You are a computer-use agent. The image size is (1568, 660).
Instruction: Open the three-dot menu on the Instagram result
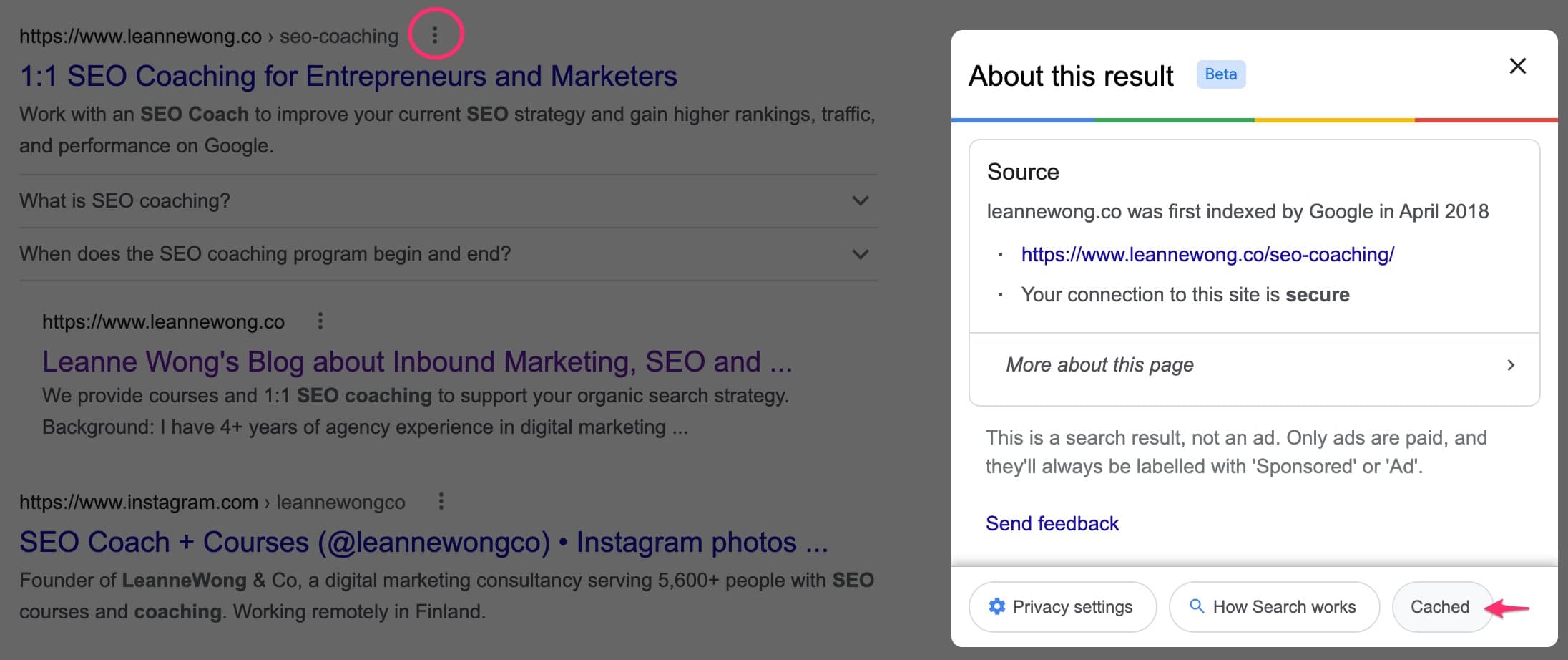441,502
